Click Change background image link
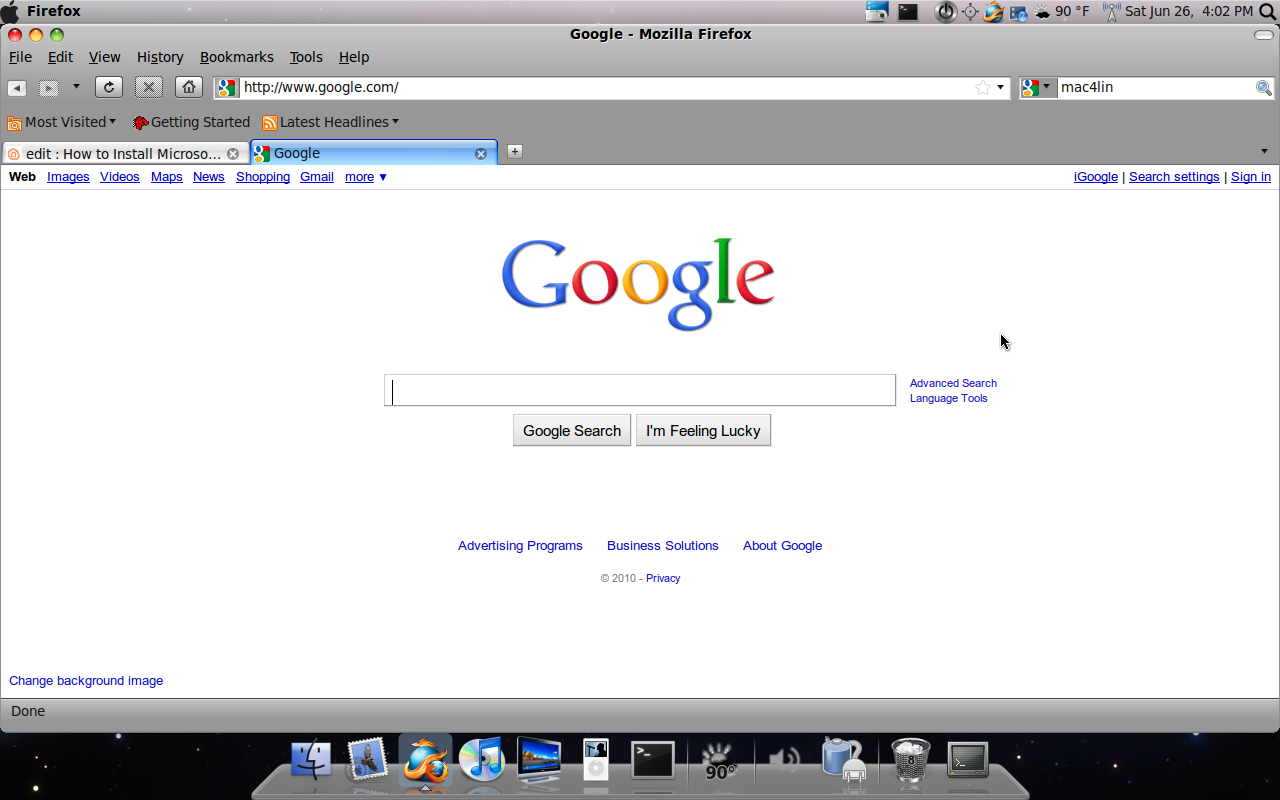Screen dimensions: 1280x800 [86, 681]
